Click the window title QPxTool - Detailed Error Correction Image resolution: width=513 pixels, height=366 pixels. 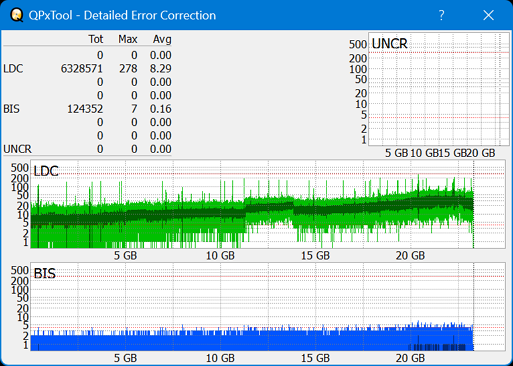pyautogui.click(x=122, y=15)
